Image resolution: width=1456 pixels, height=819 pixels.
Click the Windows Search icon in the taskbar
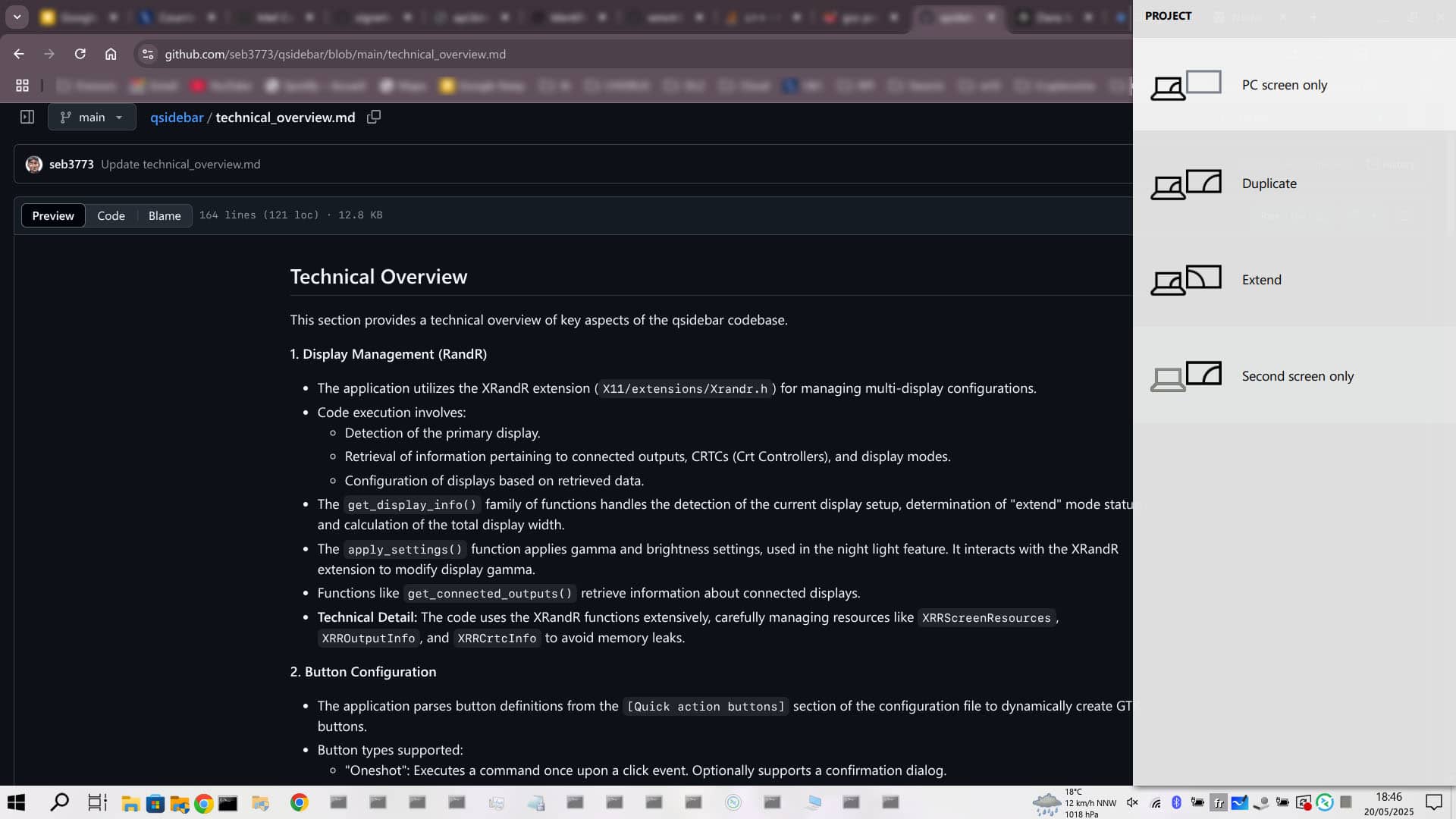pos(60,802)
